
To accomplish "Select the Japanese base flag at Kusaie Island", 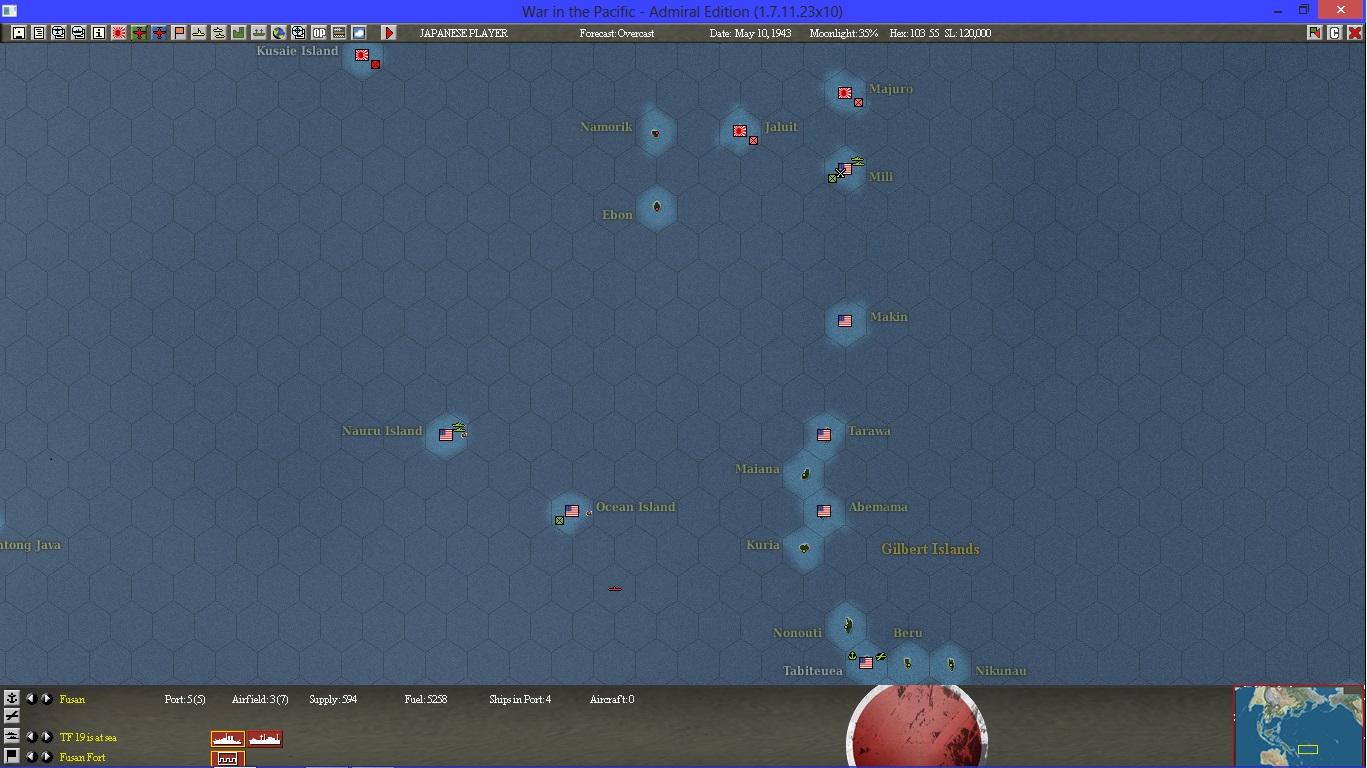I will [x=362, y=55].
